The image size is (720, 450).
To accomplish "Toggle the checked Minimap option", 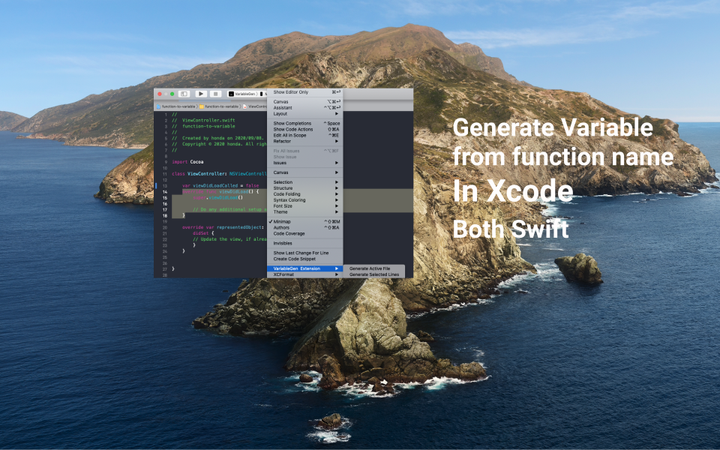I will 305,221.
